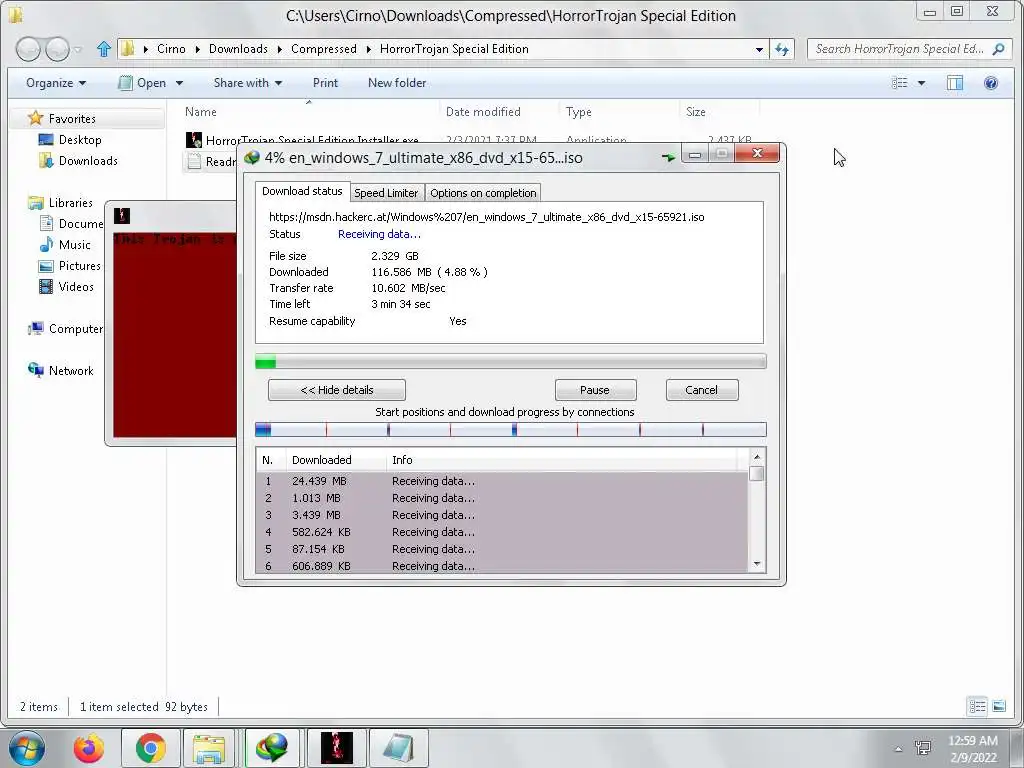Screen dimensions: 1024x768
Task: Switch to the Speed Limiter tab
Action: tap(386, 193)
